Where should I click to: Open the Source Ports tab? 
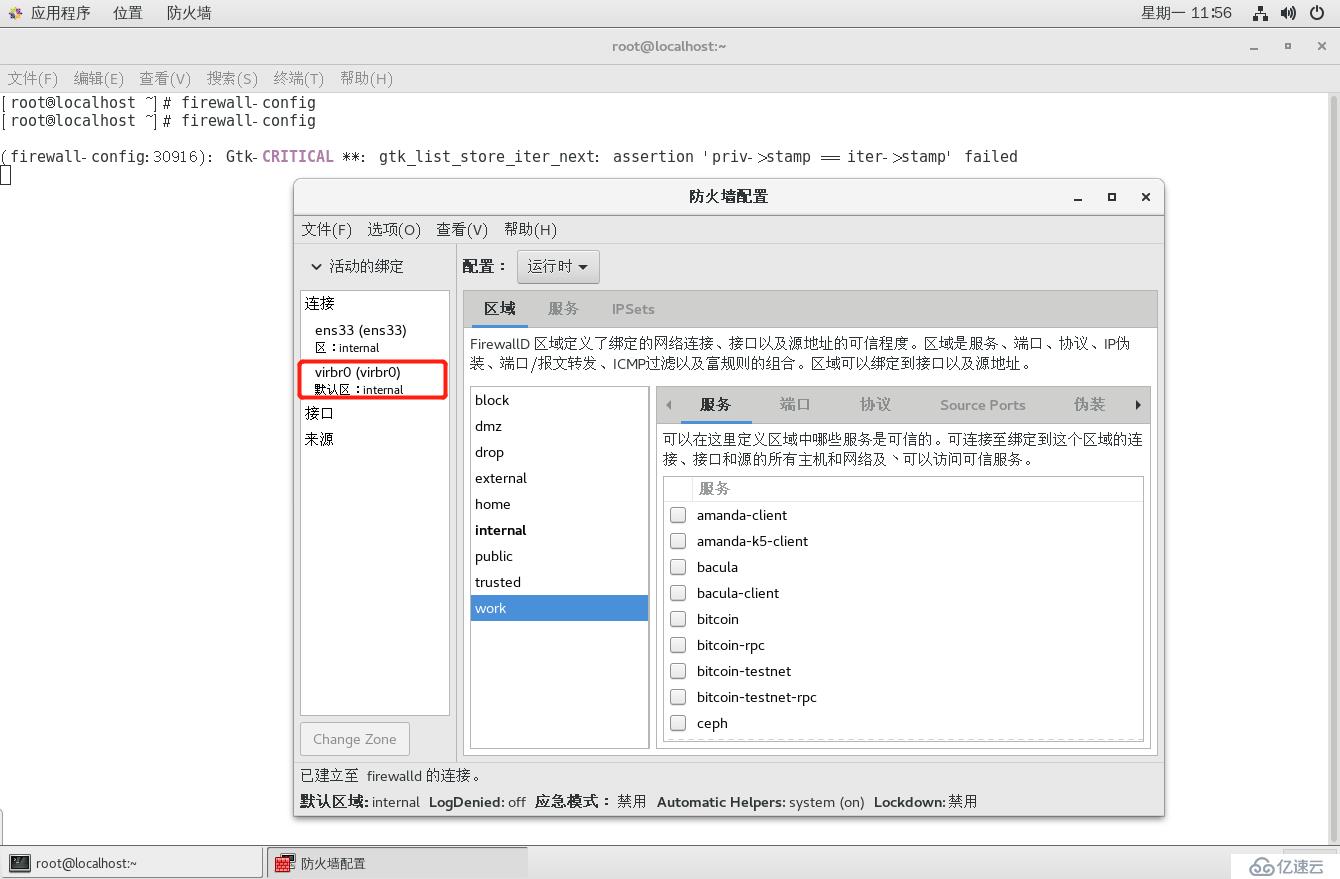(983, 405)
